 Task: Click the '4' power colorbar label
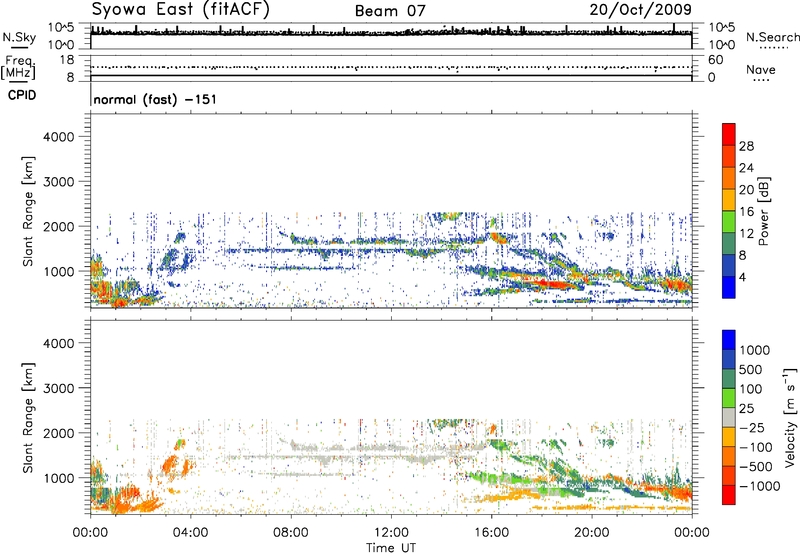click(x=743, y=277)
